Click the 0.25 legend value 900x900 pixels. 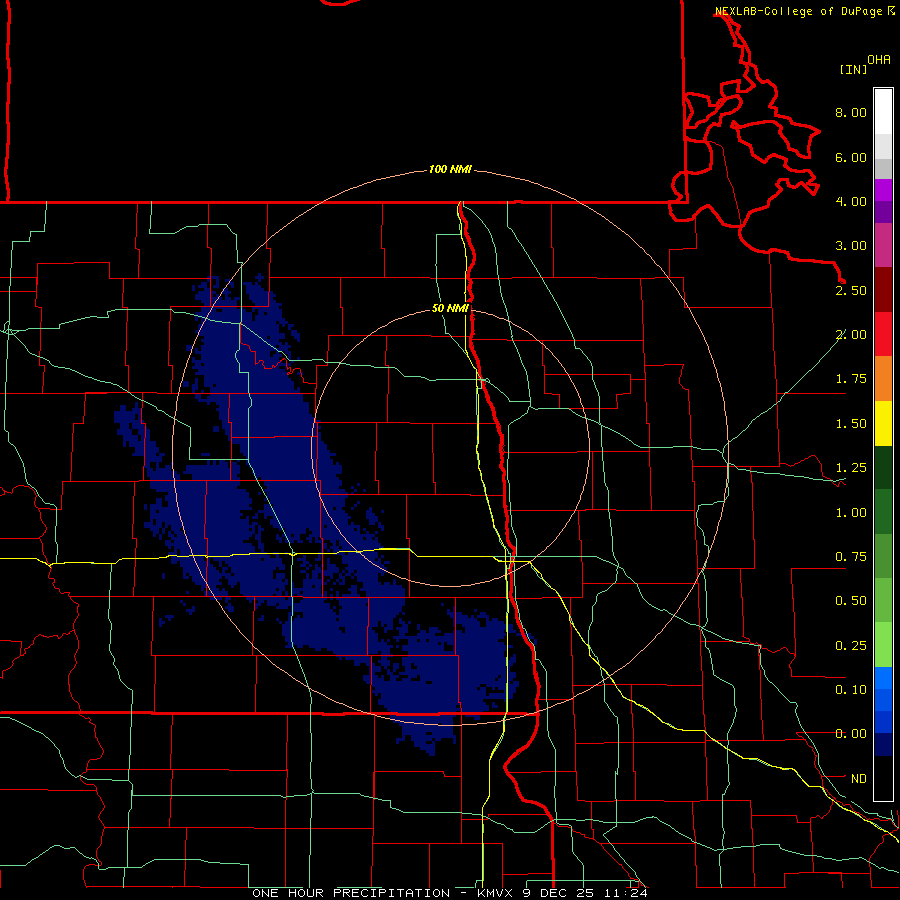(x=851, y=646)
